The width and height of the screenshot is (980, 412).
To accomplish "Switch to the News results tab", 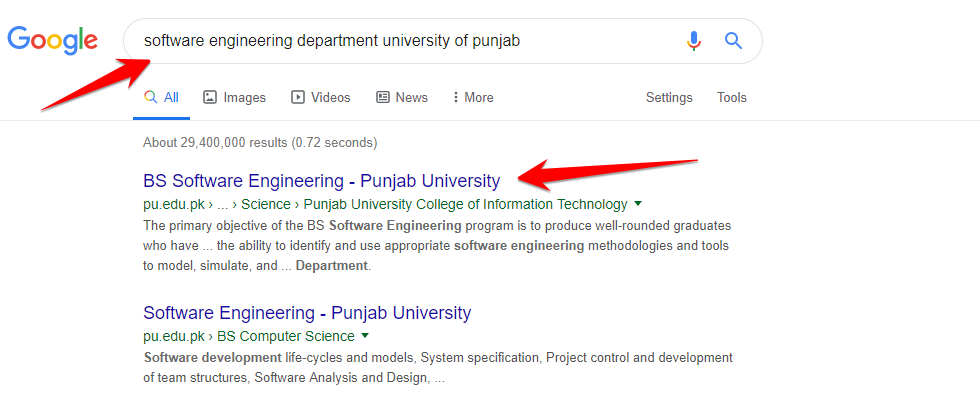I will 411,97.
